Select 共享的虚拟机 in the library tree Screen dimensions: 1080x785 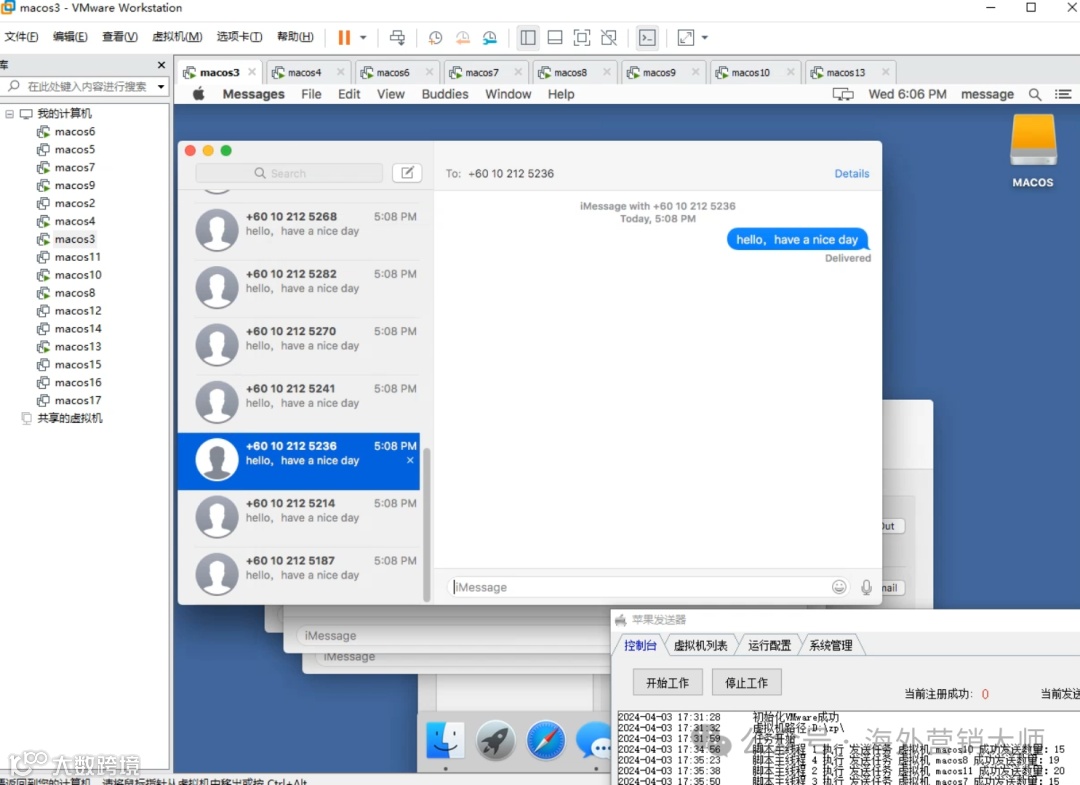click(70, 418)
